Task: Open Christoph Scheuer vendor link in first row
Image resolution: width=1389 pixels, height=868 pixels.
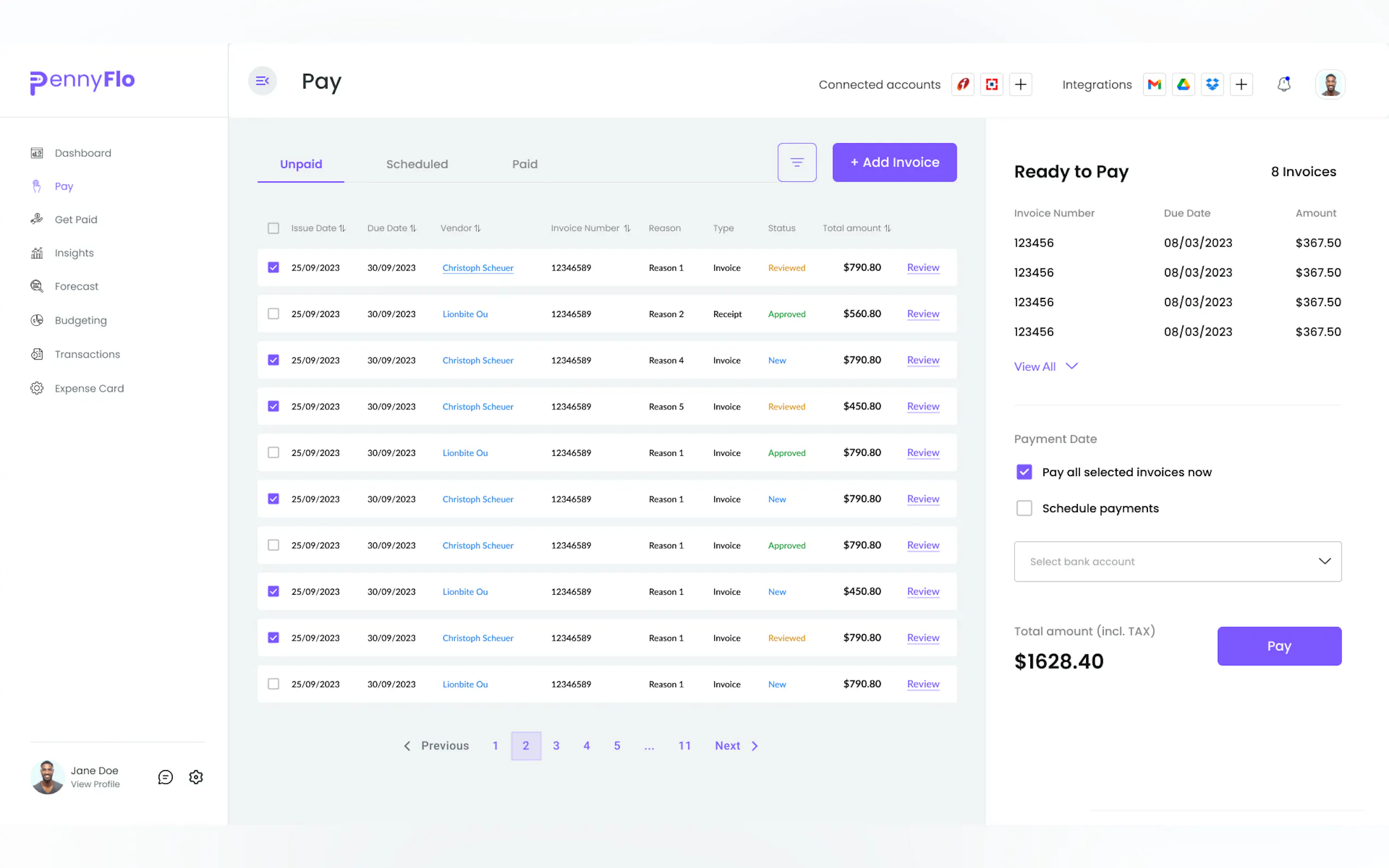Action: pyautogui.click(x=478, y=268)
